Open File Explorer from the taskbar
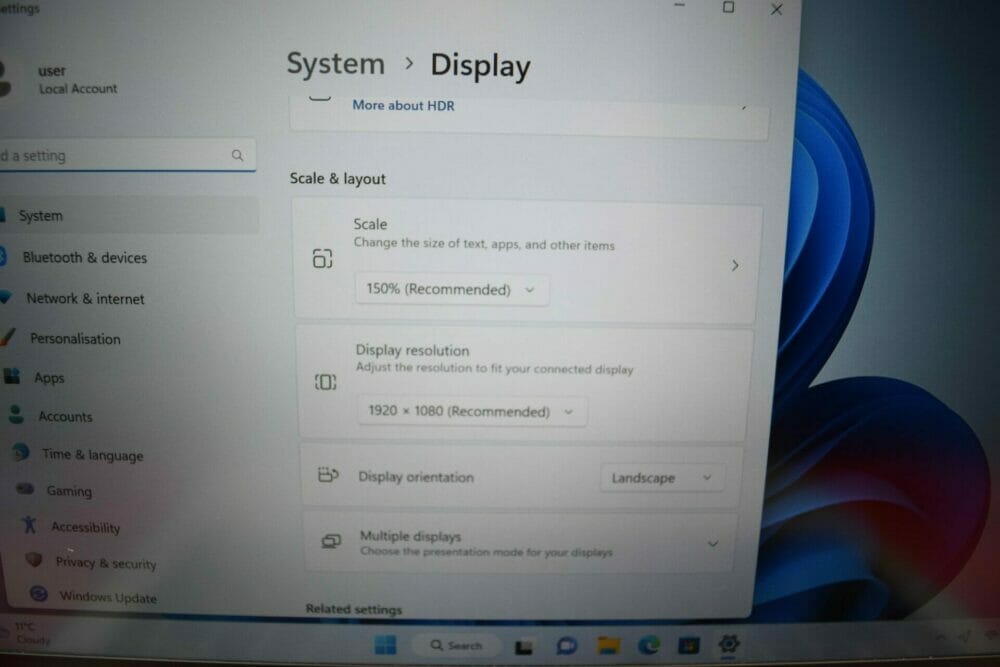This screenshot has width=1000, height=667. click(x=608, y=645)
